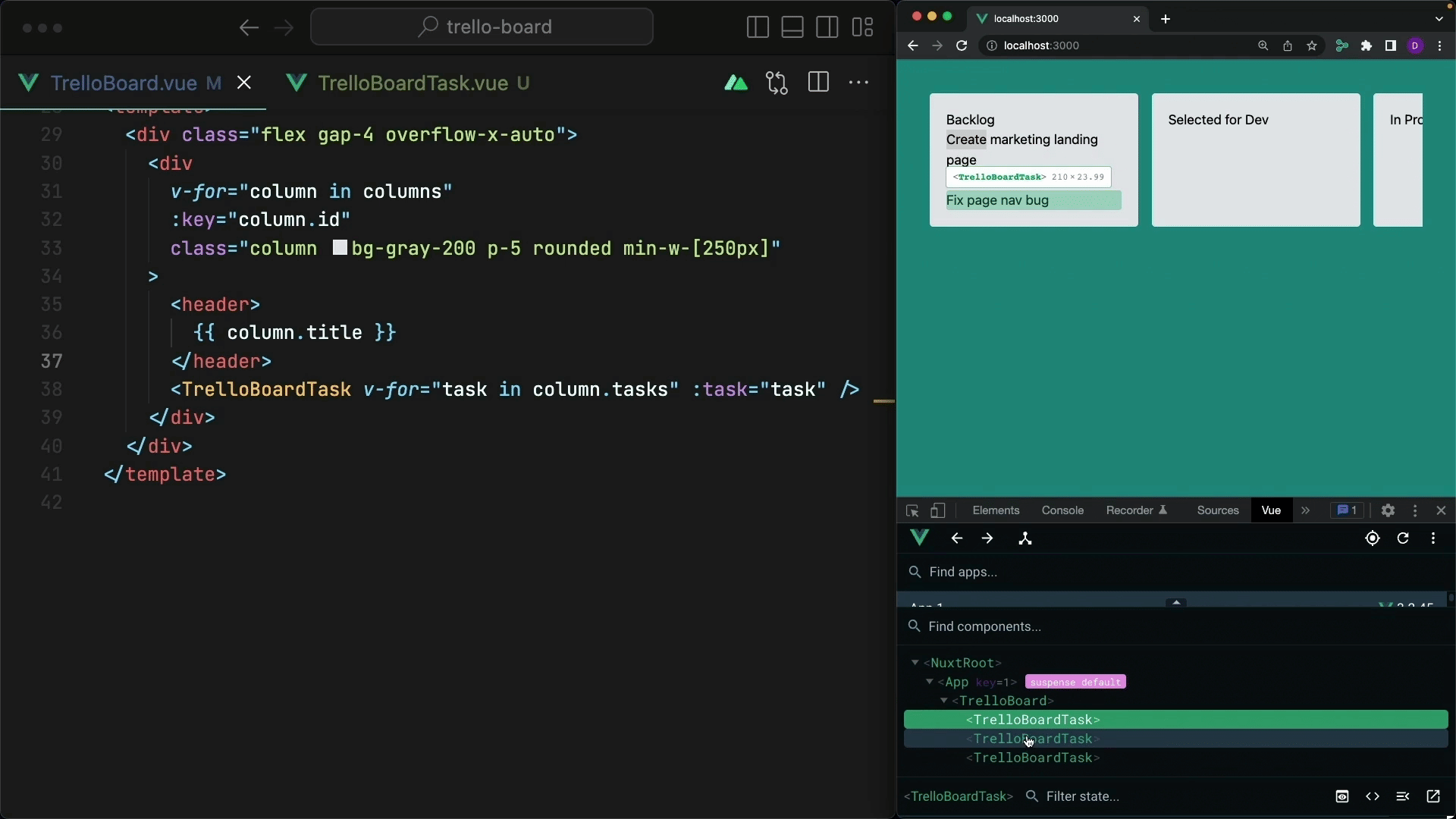
Task: Click the browser Forward button
Action: point(937,46)
